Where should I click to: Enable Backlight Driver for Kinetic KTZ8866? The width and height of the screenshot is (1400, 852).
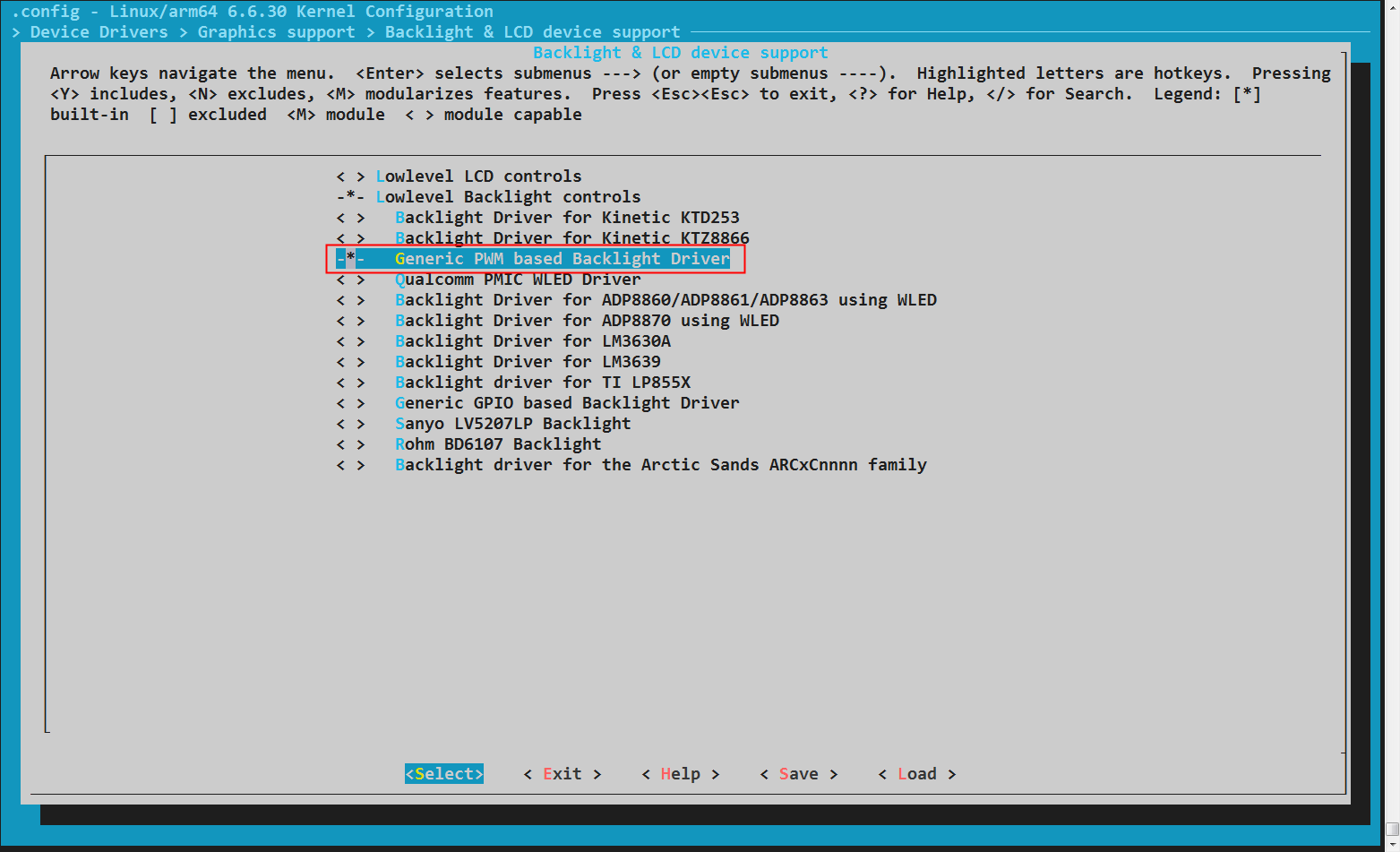[x=573, y=237]
